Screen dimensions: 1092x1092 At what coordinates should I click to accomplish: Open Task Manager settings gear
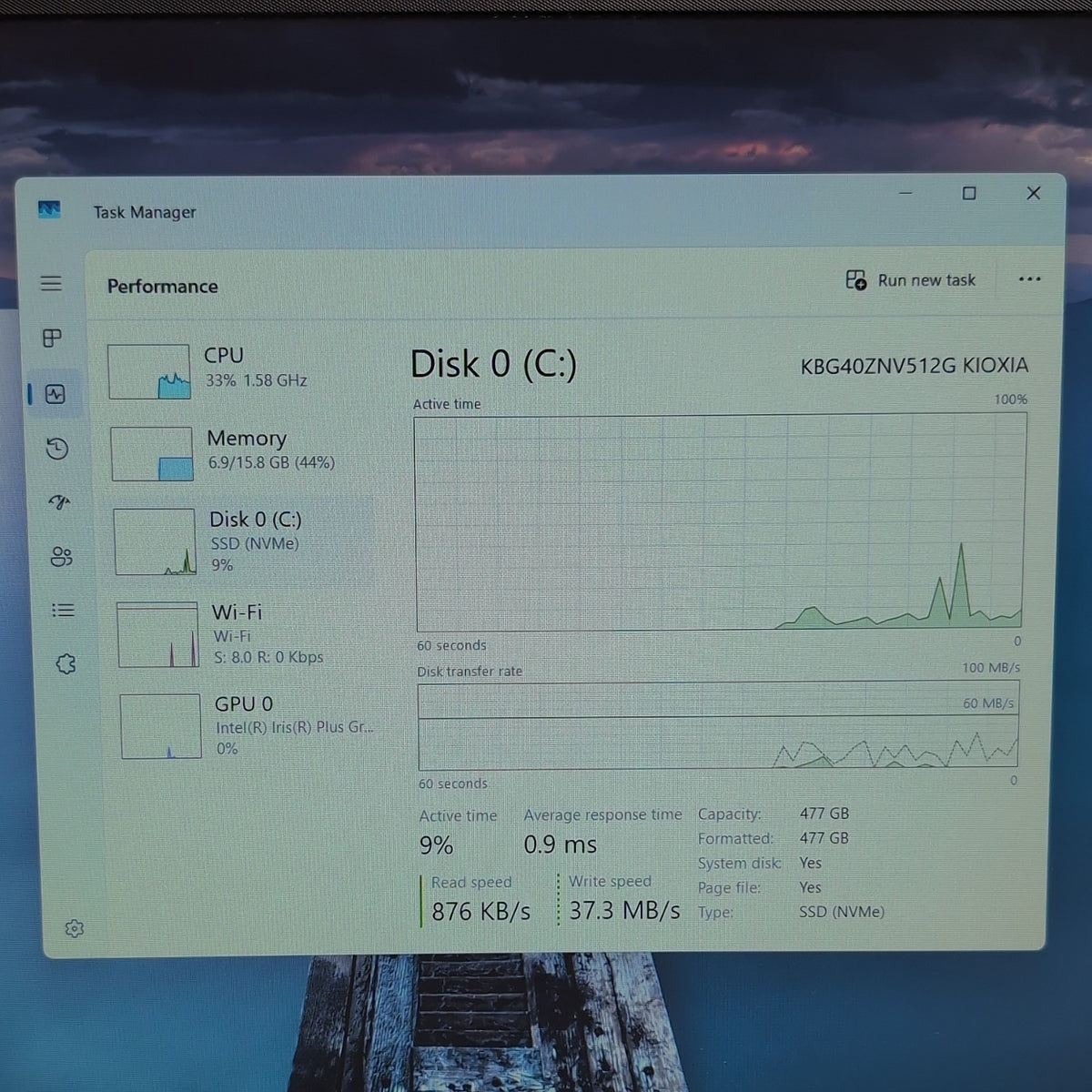point(75,928)
